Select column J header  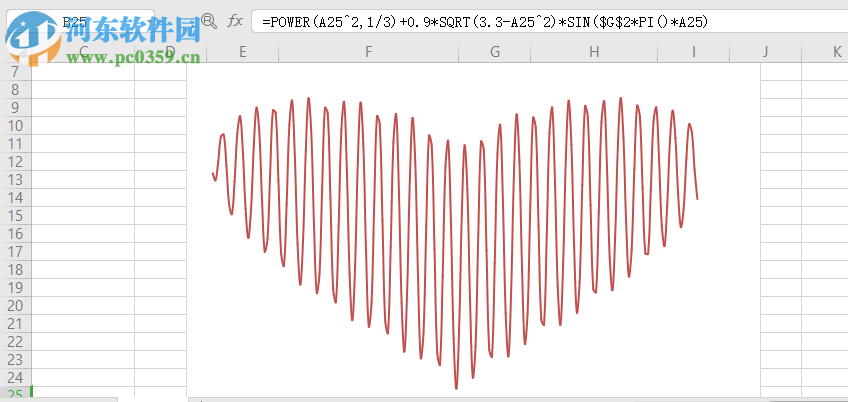(x=765, y=52)
